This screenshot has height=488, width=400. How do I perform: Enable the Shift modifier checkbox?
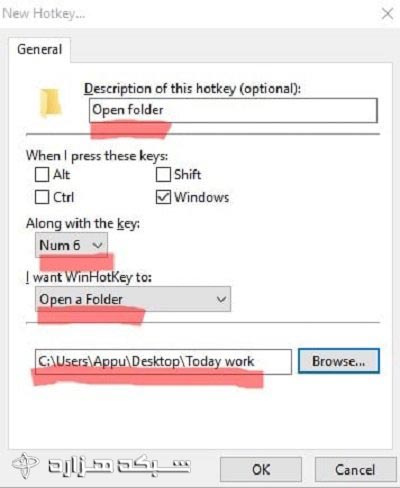163,175
